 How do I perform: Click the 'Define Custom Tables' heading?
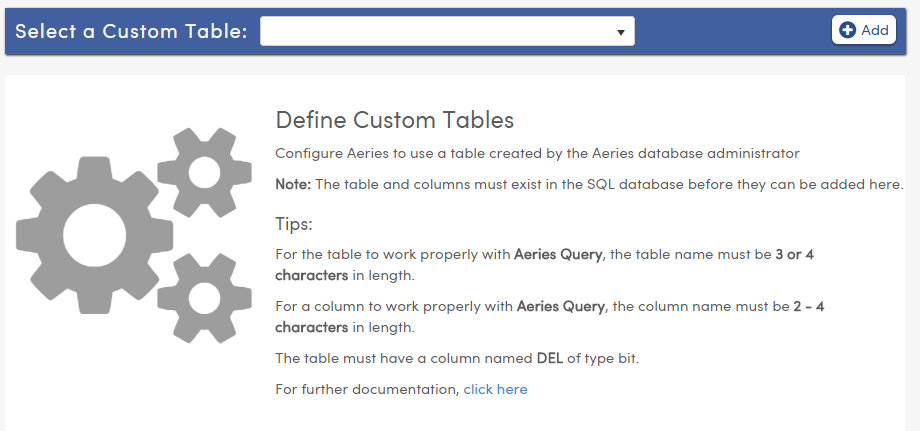(395, 120)
